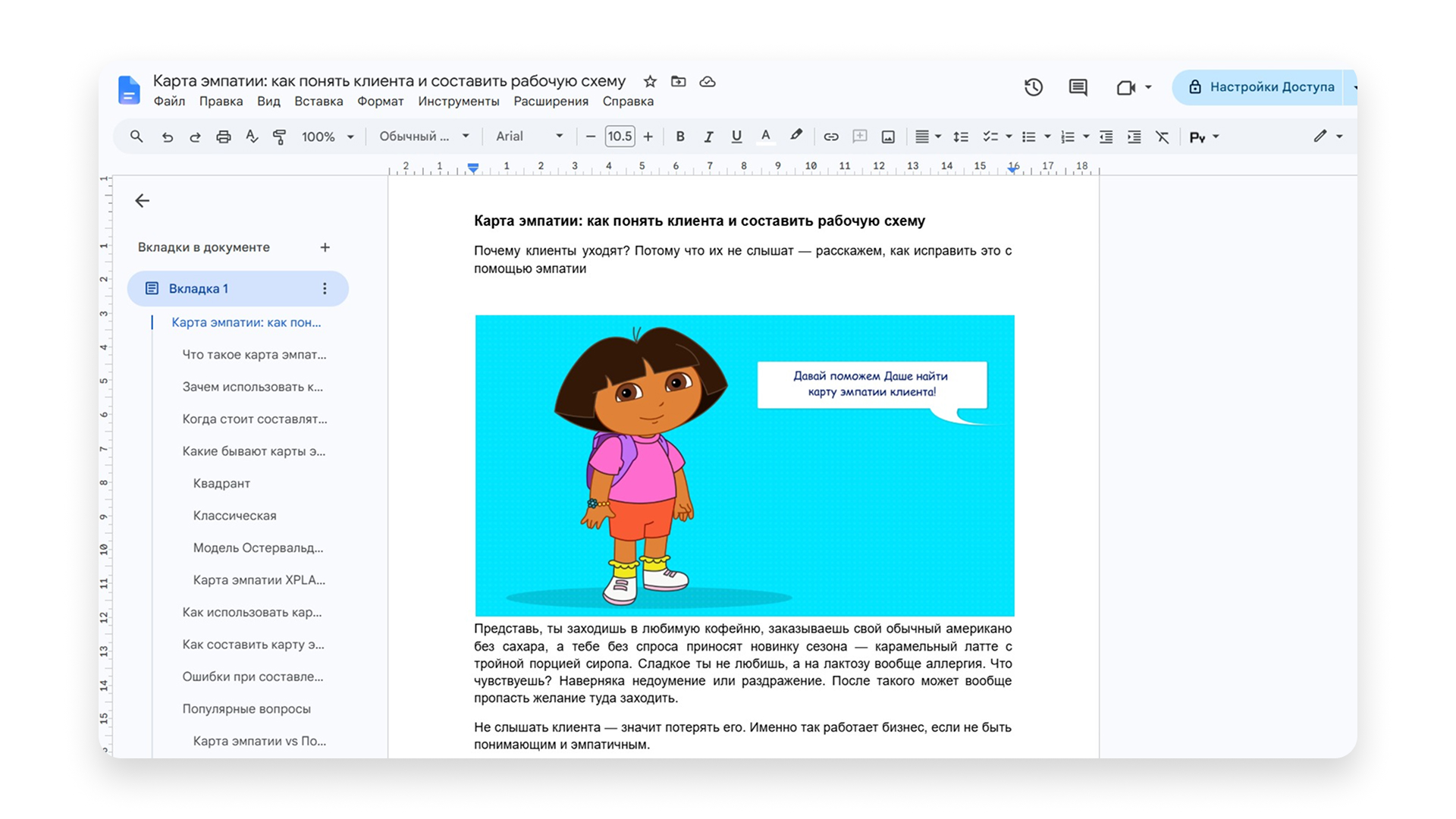Insert a link
1456x819 pixels.
coord(831,136)
